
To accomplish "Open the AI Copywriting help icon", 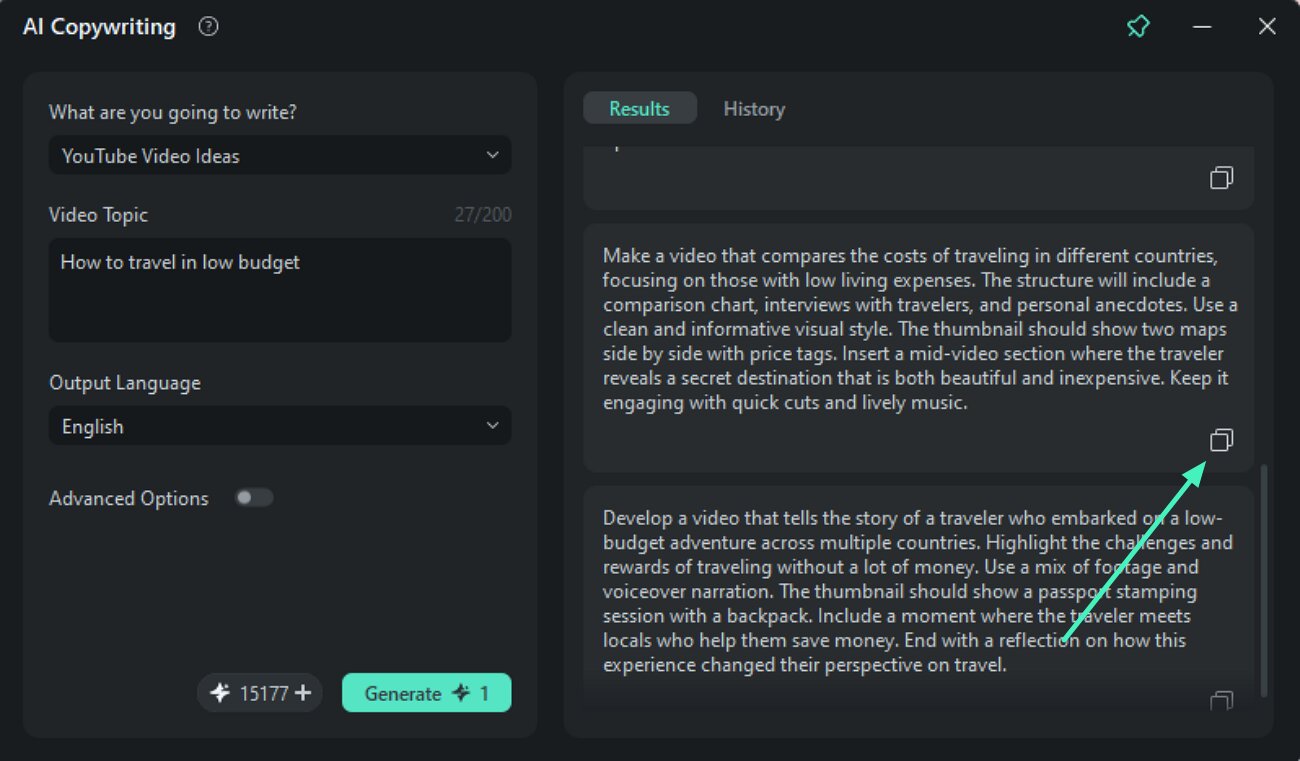I will tap(208, 27).
